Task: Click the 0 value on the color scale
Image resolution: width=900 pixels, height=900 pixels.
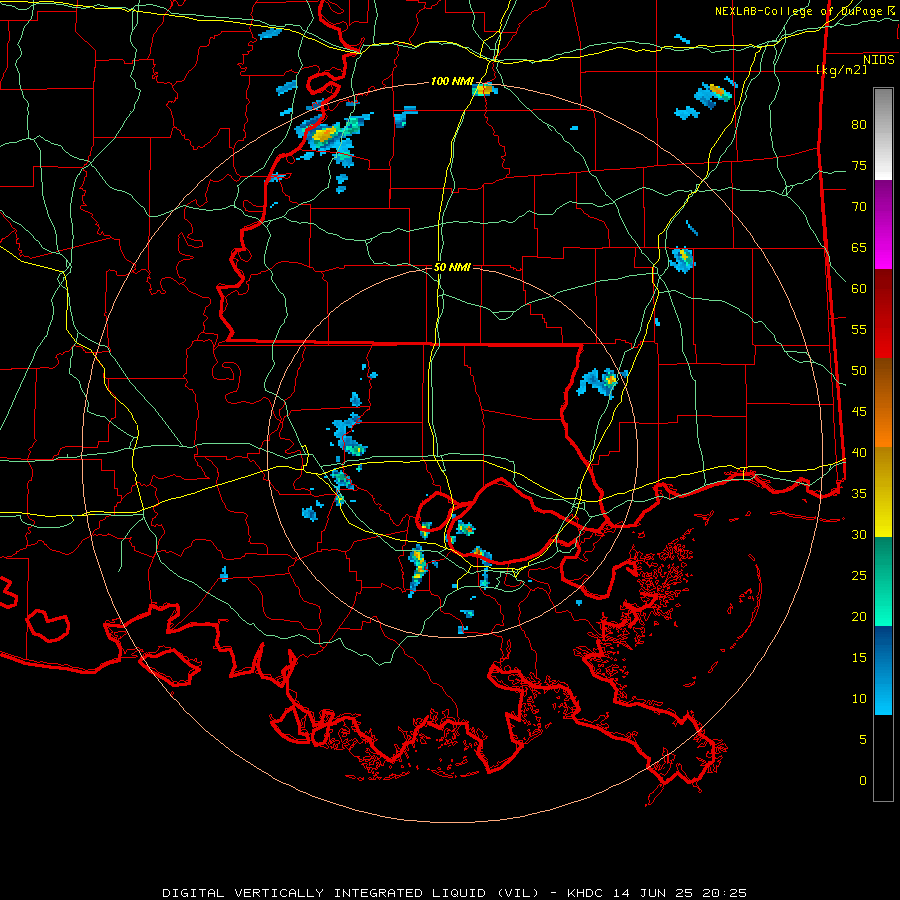Action: (x=863, y=781)
